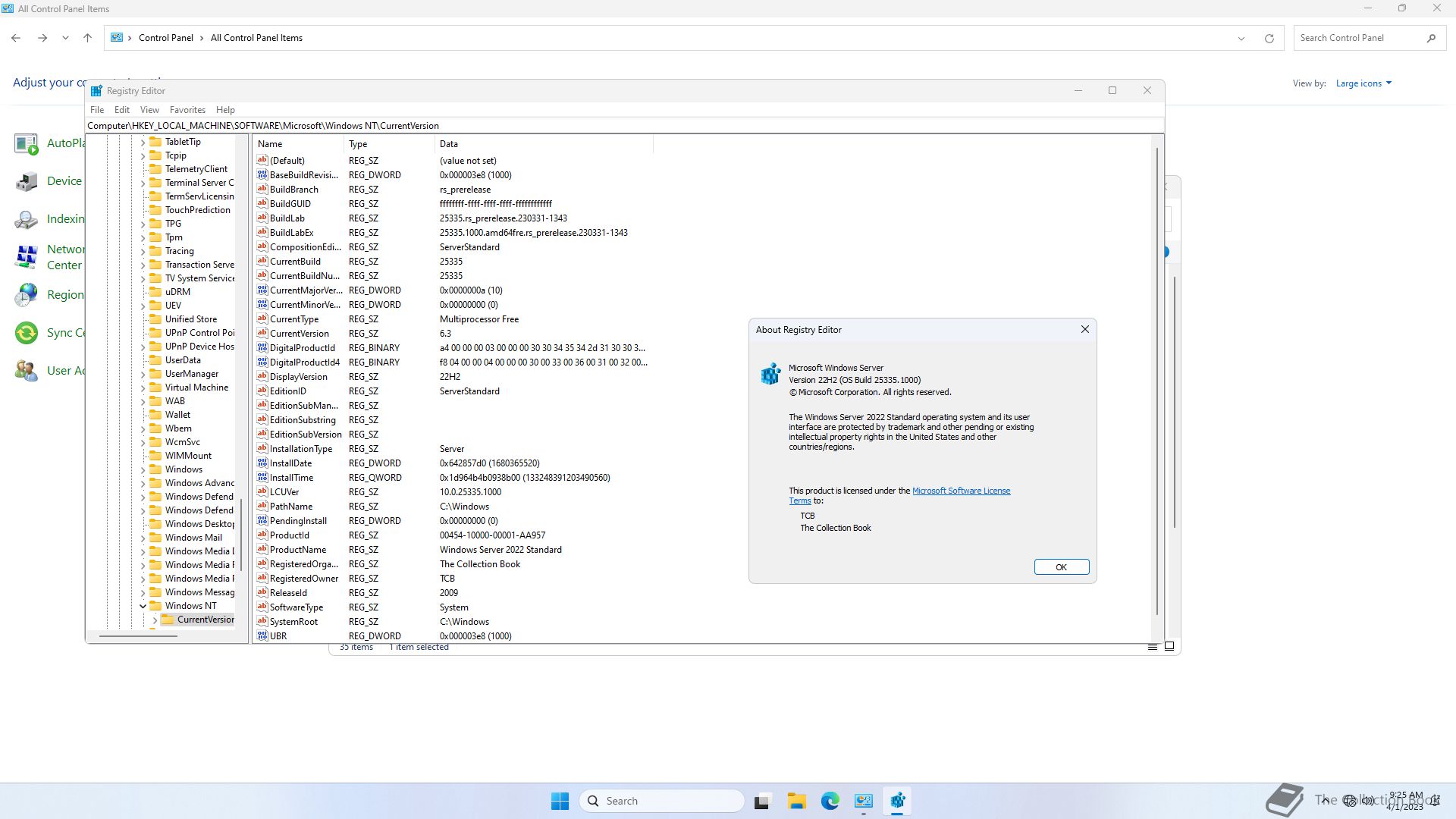The width and height of the screenshot is (1456, 819).
Task: Open the AutoPlay control panel icon
Action: (27, 143)
